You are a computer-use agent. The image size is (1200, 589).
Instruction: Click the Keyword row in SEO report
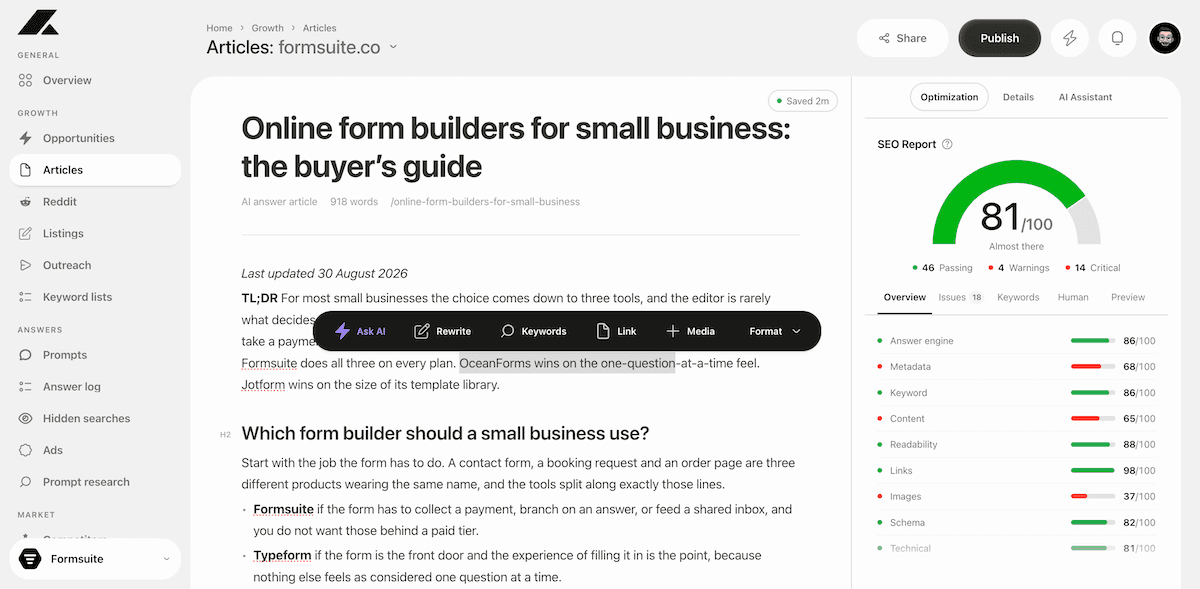[x=1017, y=393]
